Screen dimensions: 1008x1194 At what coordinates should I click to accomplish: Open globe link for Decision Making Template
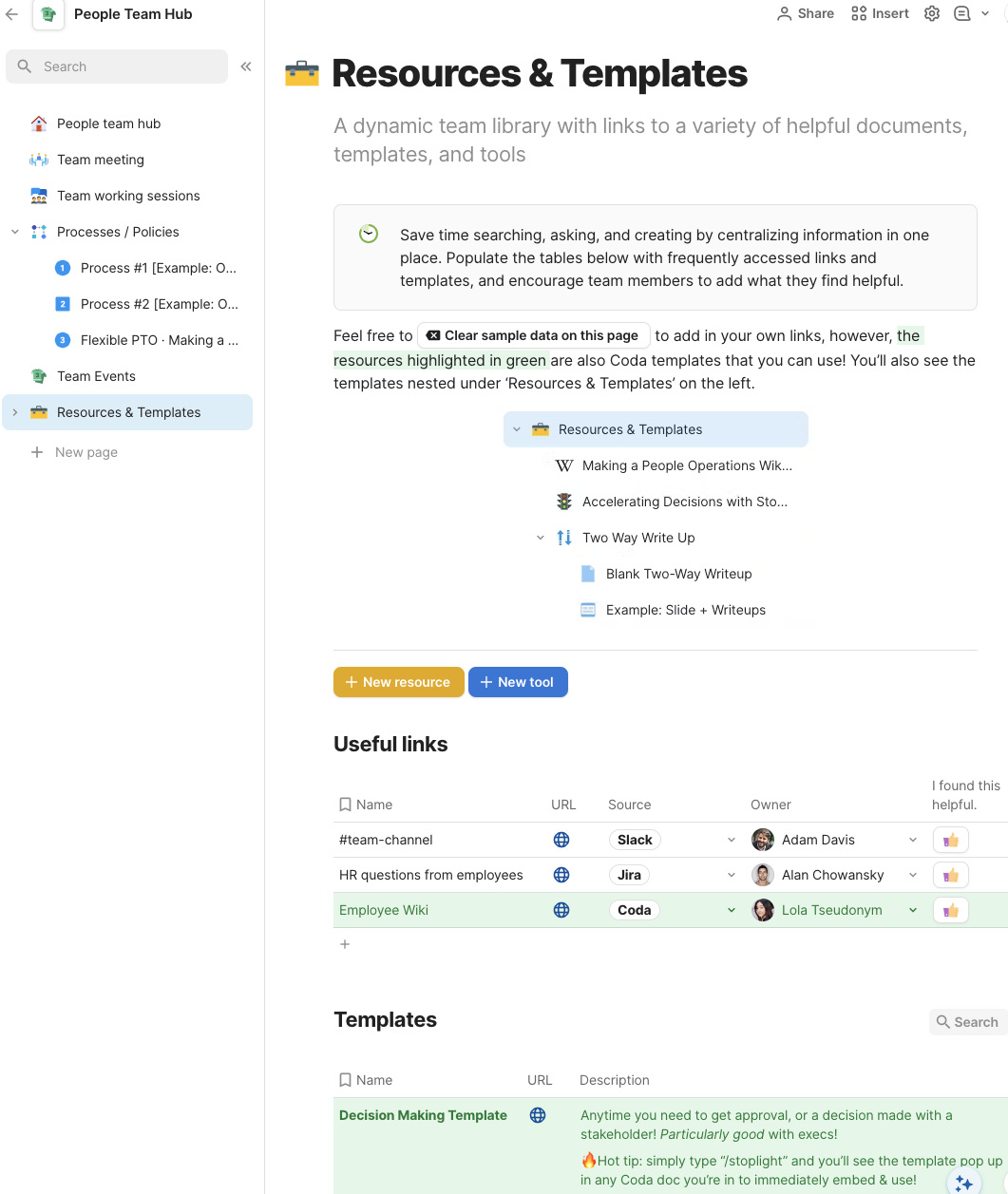[538, 1115]
